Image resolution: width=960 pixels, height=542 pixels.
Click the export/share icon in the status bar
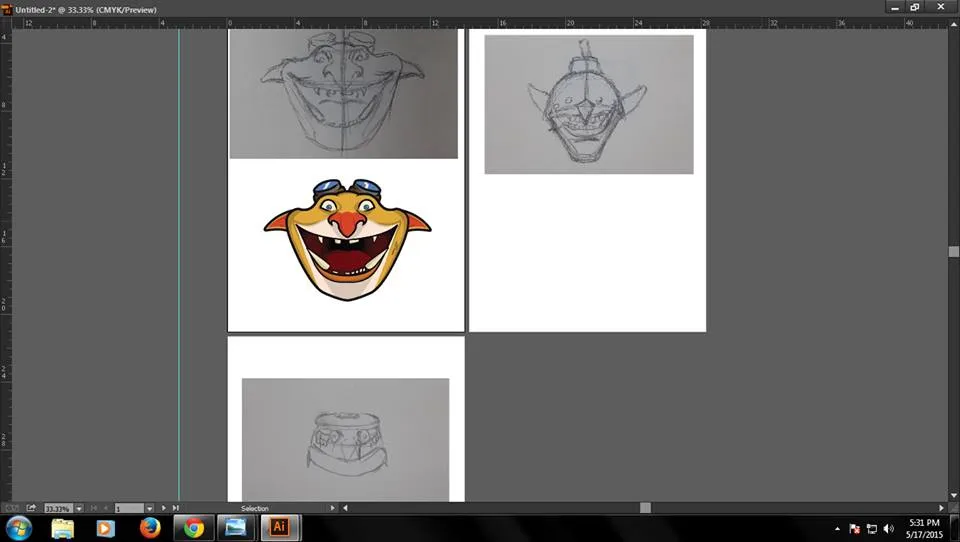(x=31, y=508)
